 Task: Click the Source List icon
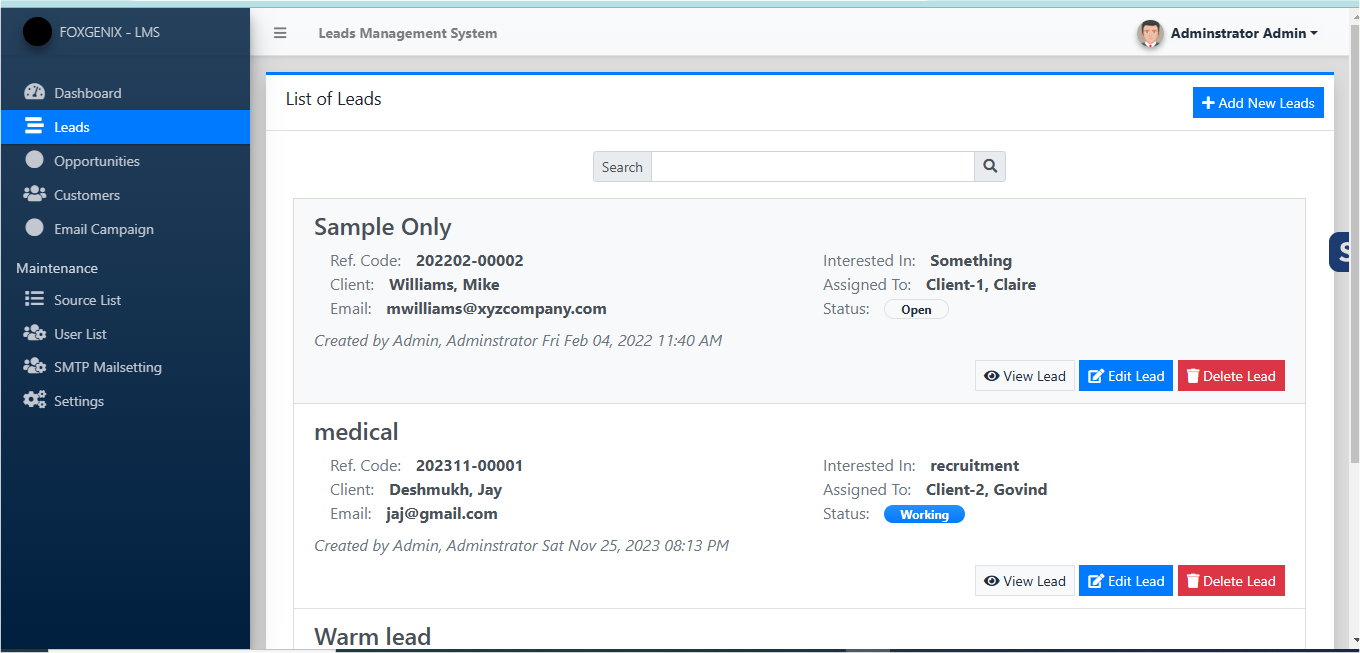pos(35,299)
